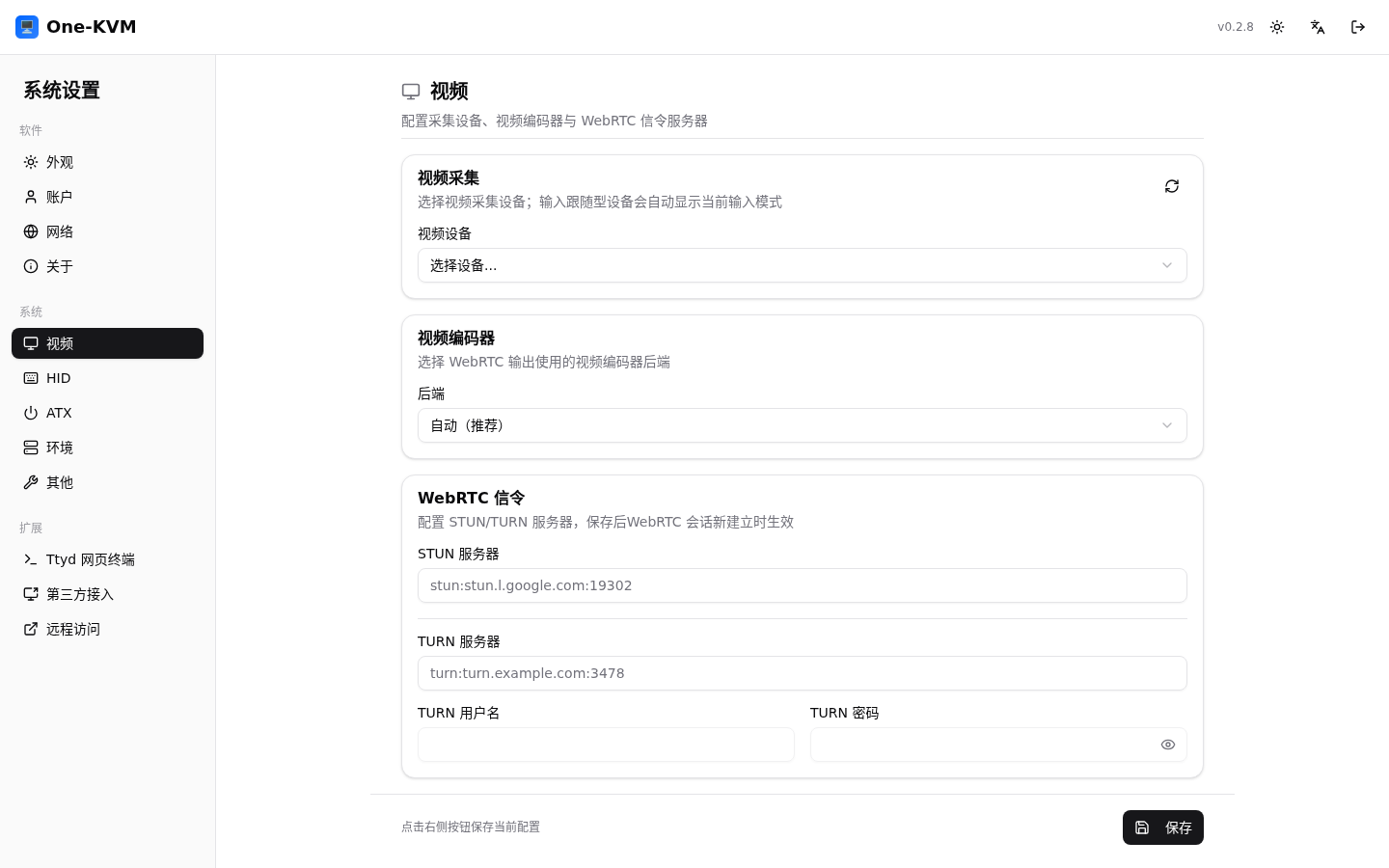Click the STUN 服务器 input field
Screen dimensions: 1389x868
pos(803,585)
